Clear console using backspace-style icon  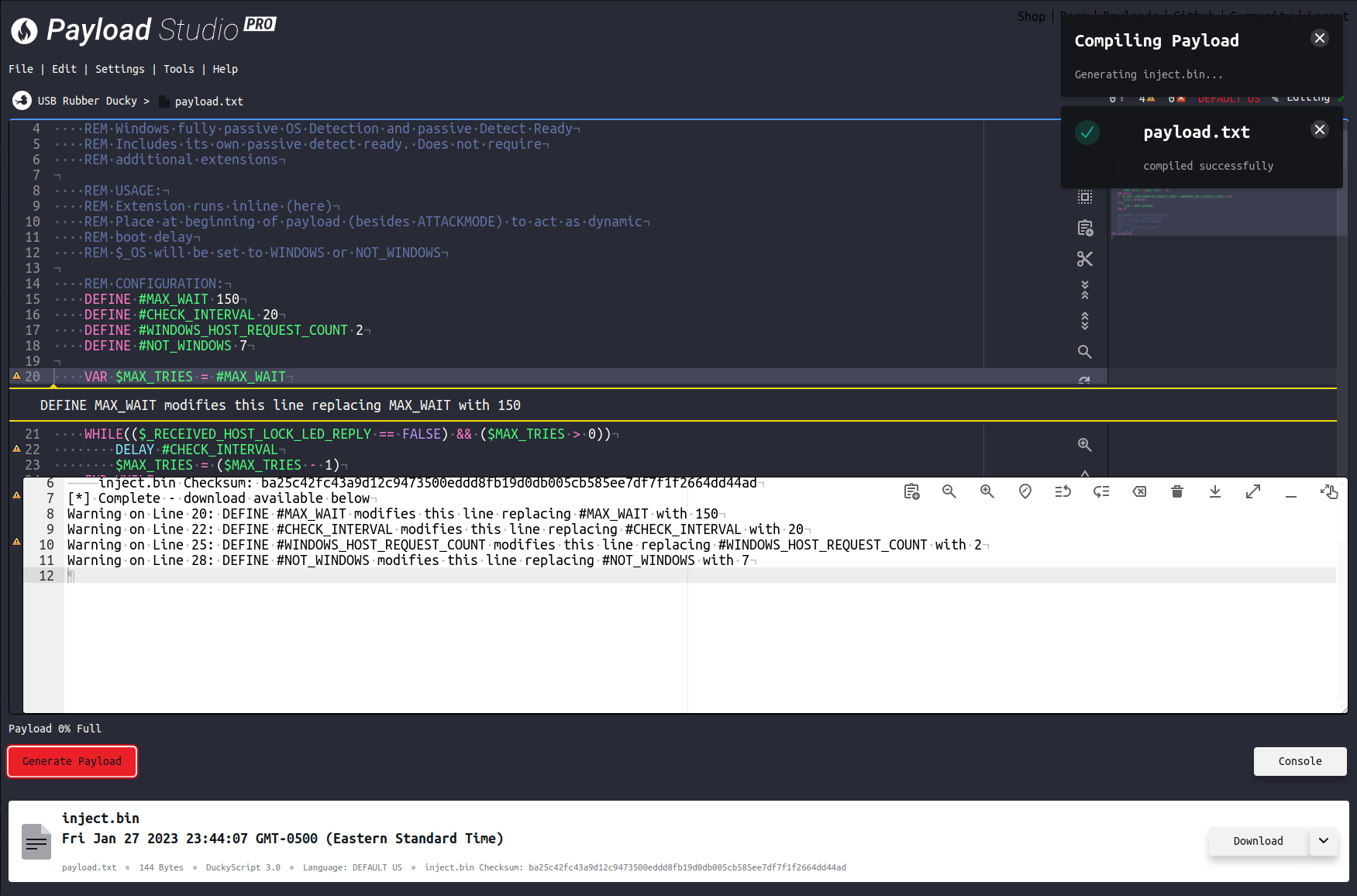point(1139,491)
